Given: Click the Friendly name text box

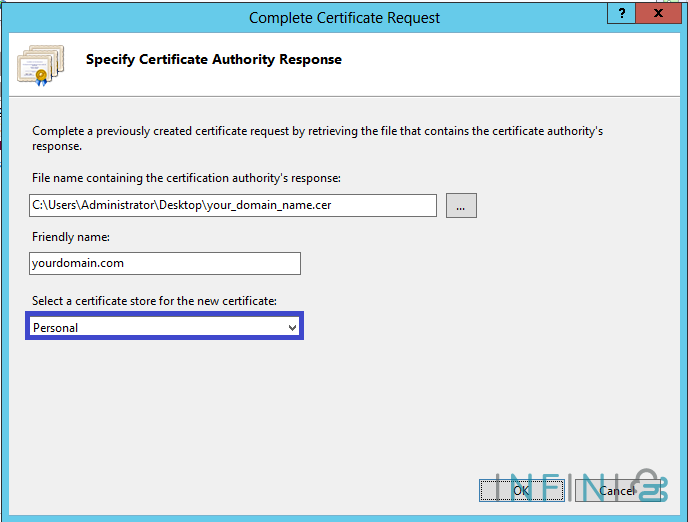Looking at the screenshot, I should pos(164,263).
